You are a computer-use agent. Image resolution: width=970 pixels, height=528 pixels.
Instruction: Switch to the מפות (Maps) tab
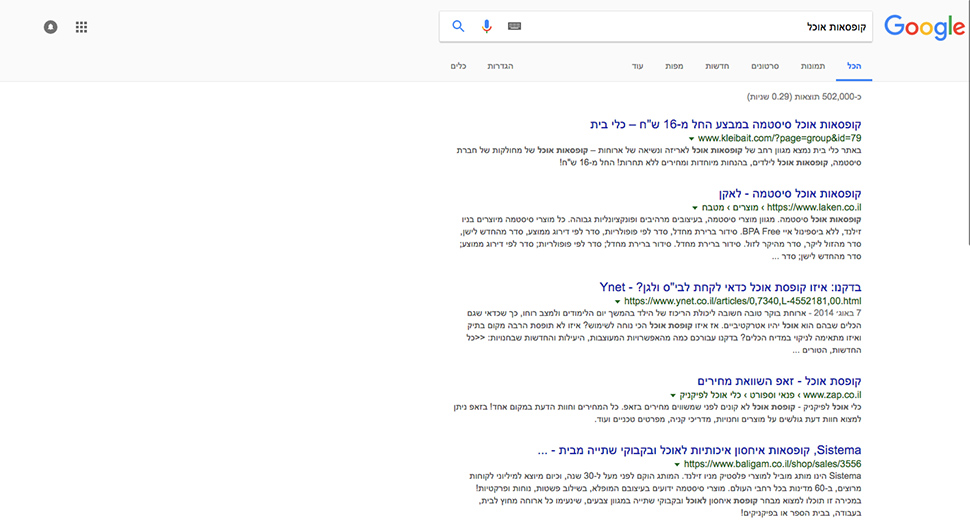[x=674, y=66]
